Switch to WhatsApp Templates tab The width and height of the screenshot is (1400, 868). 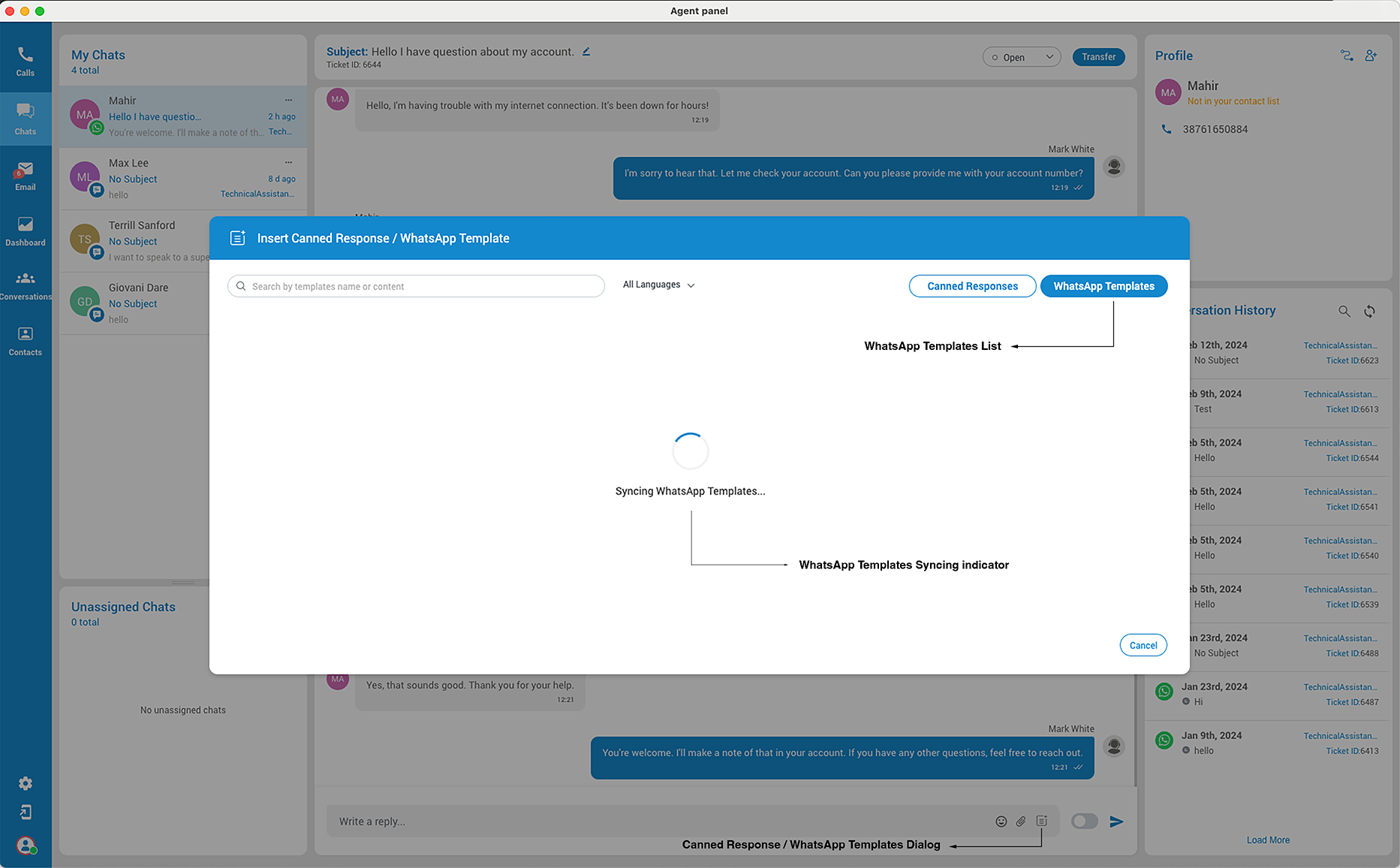click(x=1103, y=286)
